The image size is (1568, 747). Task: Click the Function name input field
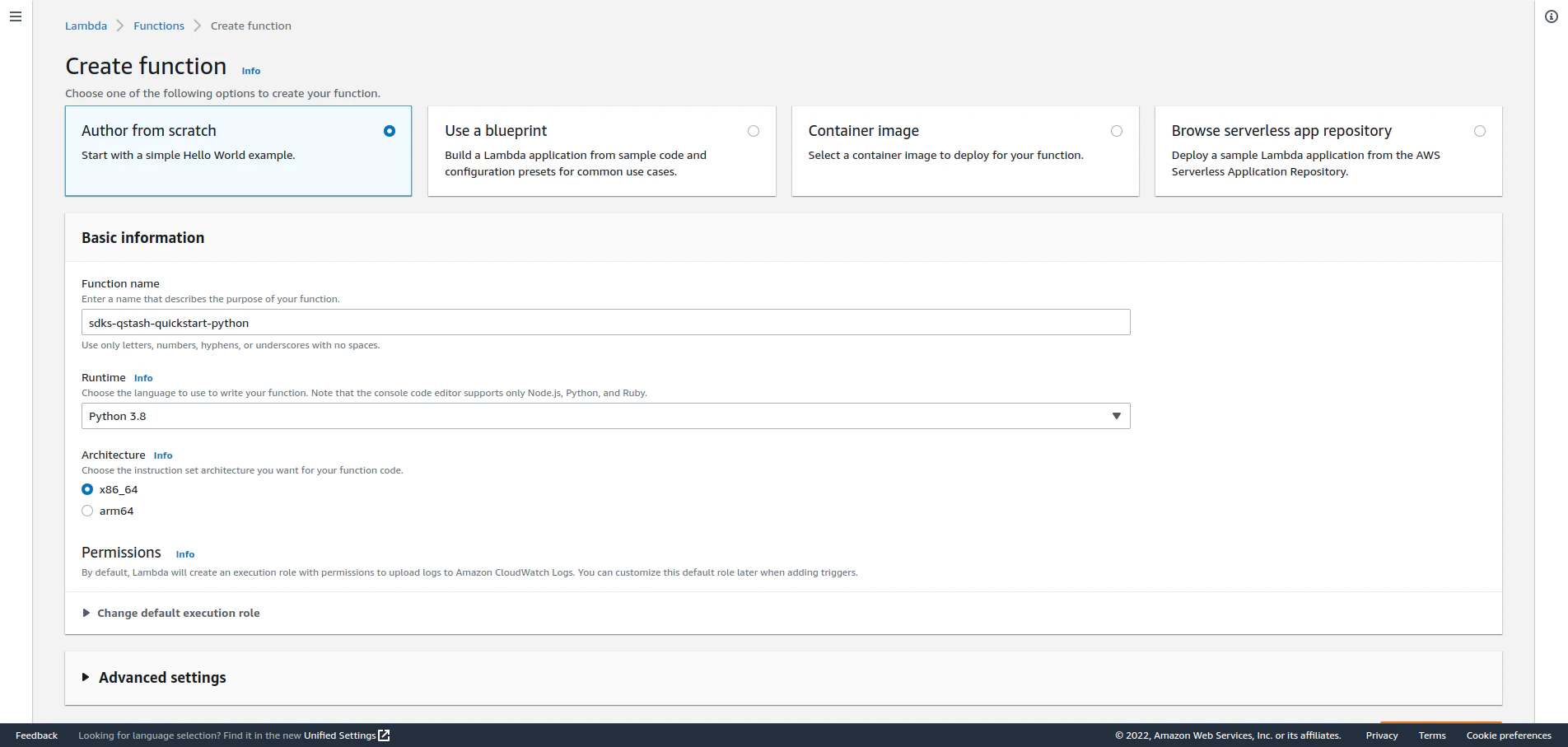[x=605, y=322]
